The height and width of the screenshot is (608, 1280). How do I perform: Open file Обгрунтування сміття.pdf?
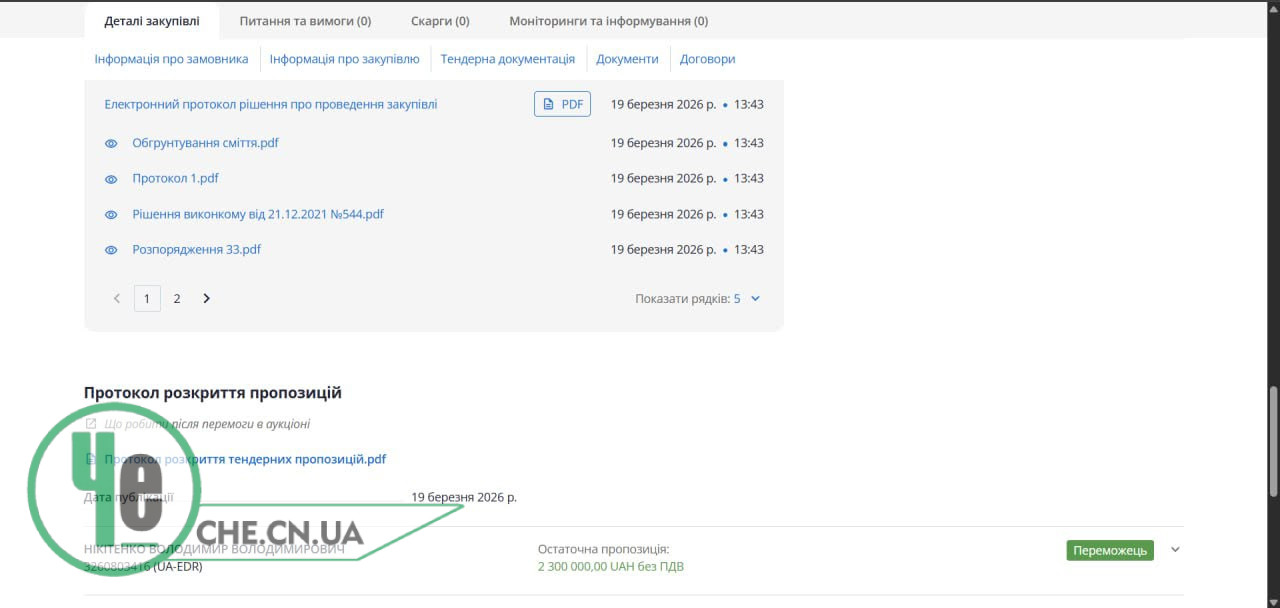pos(206,143)
